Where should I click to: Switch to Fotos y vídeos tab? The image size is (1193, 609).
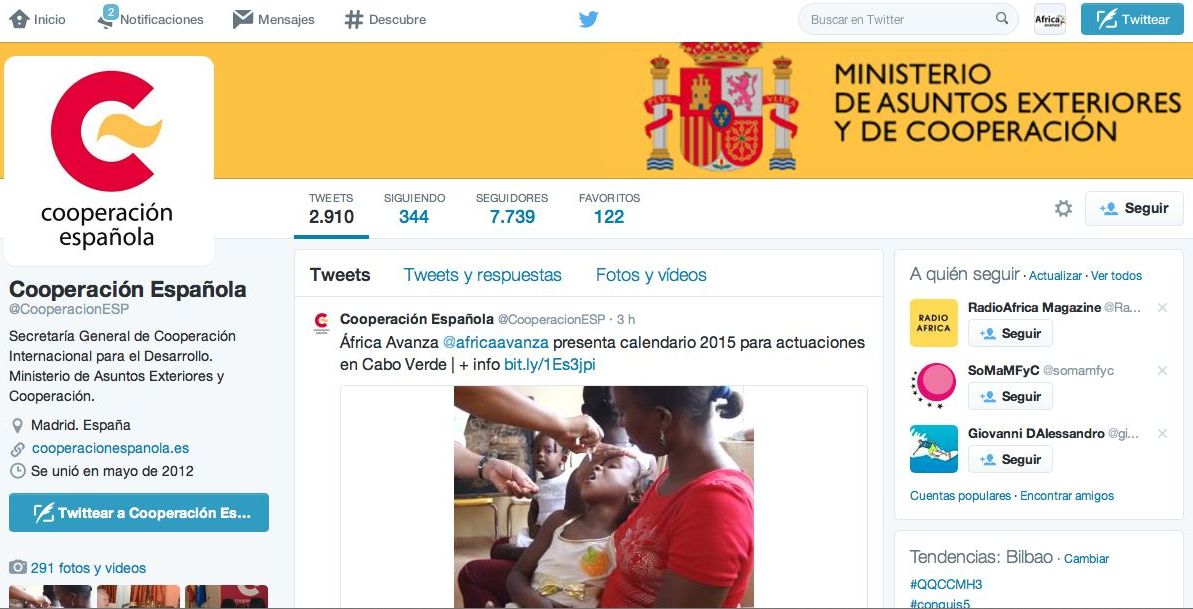651,275
